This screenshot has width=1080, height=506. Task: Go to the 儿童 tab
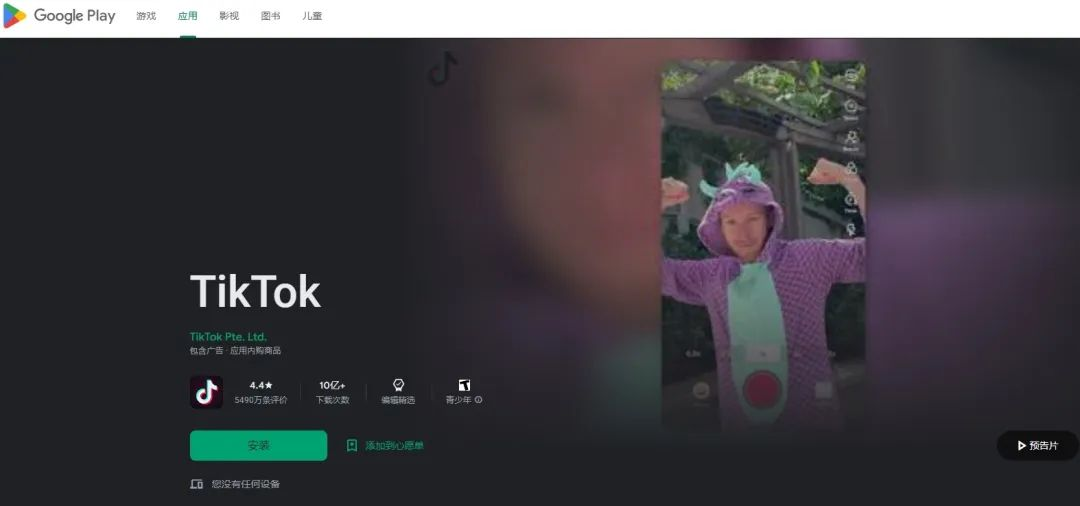[x=312, y=16]
